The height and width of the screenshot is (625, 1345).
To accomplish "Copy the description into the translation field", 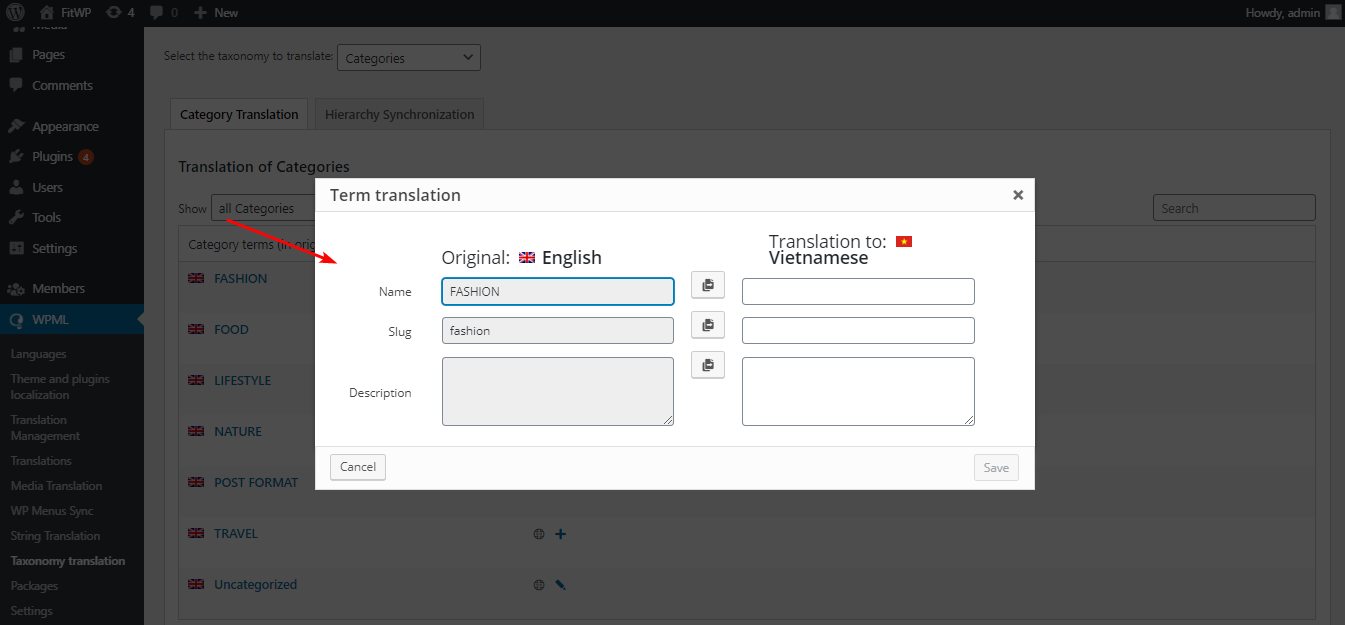I will pyautogui.click(x=707, y=364).
